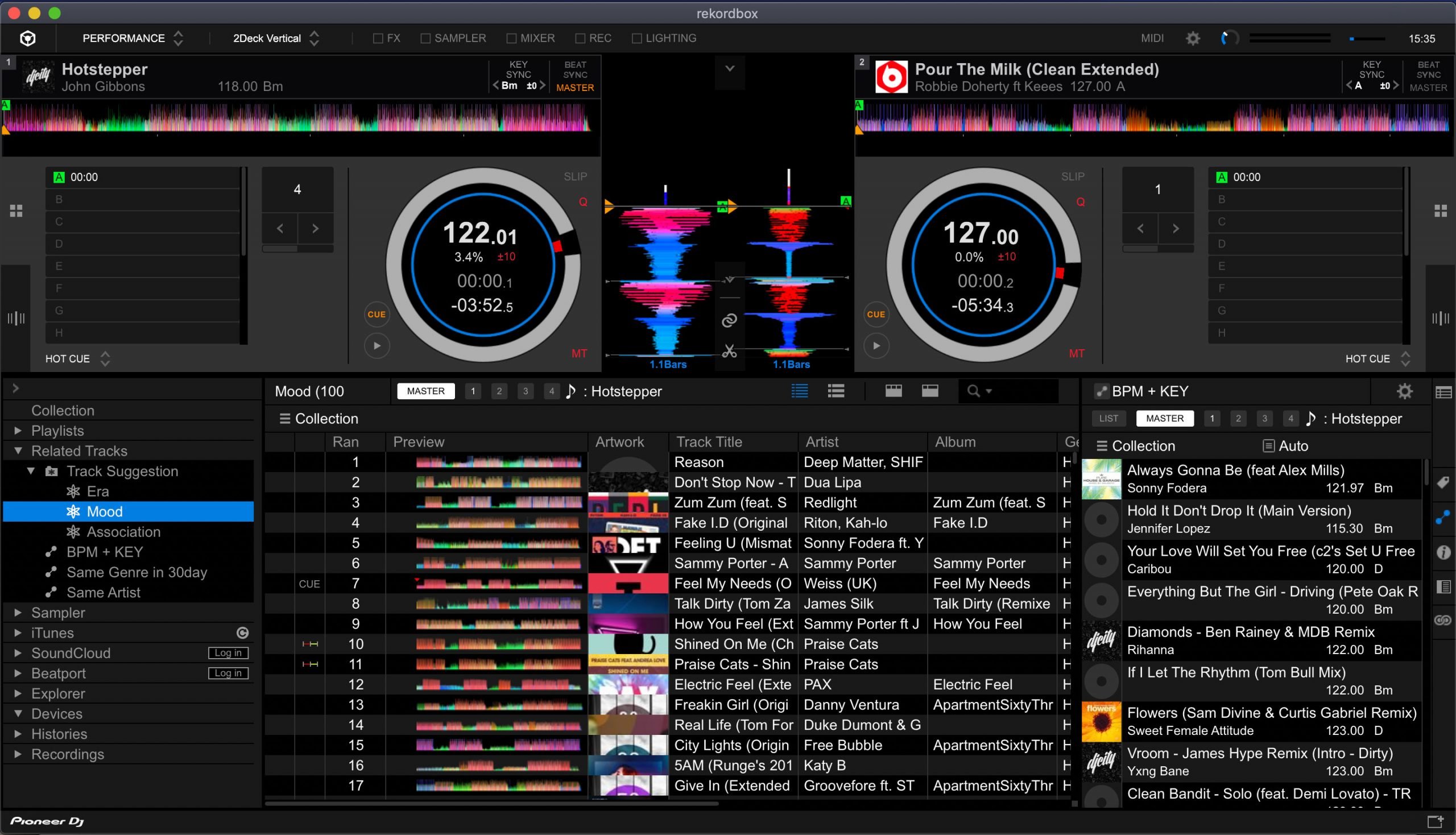Refresh the iTunes library icon
Viewport: 1456px width, 835px height.
pyautogui.click(x=242, y=633)
